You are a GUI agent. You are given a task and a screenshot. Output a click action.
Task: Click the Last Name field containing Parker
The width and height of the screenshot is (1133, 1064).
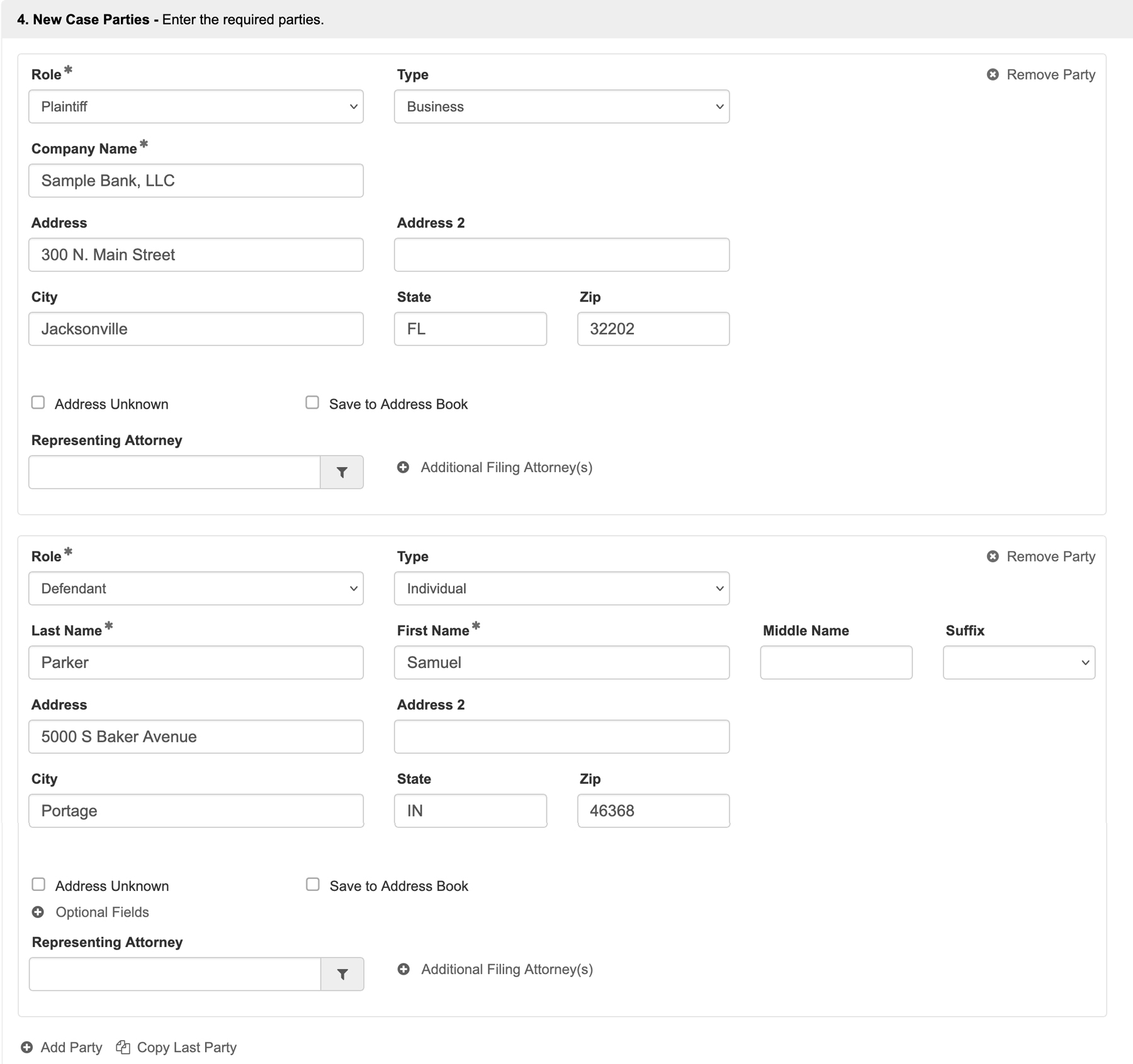(196, 662)
